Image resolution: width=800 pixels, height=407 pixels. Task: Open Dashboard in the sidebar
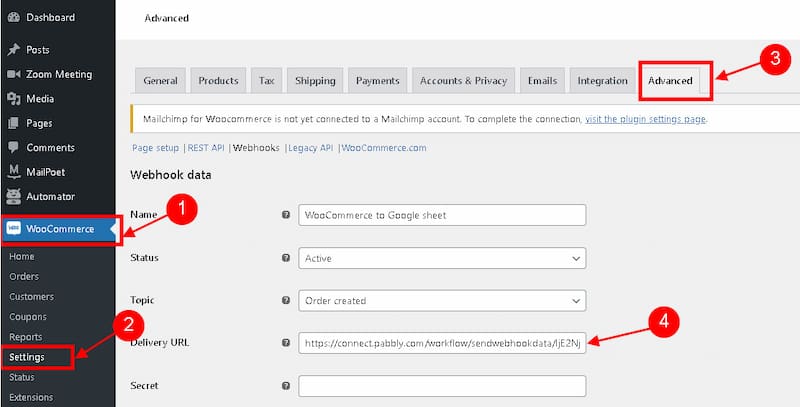tap(51, 17)
